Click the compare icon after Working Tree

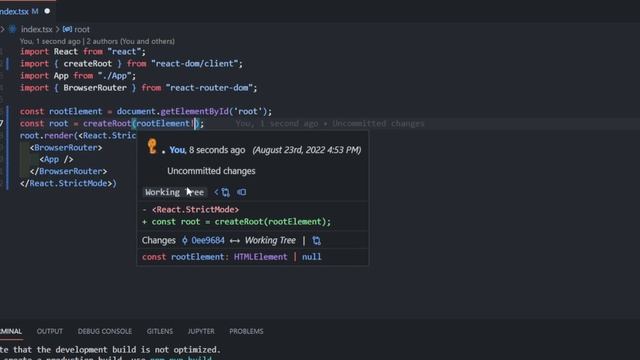coord(316,240)
